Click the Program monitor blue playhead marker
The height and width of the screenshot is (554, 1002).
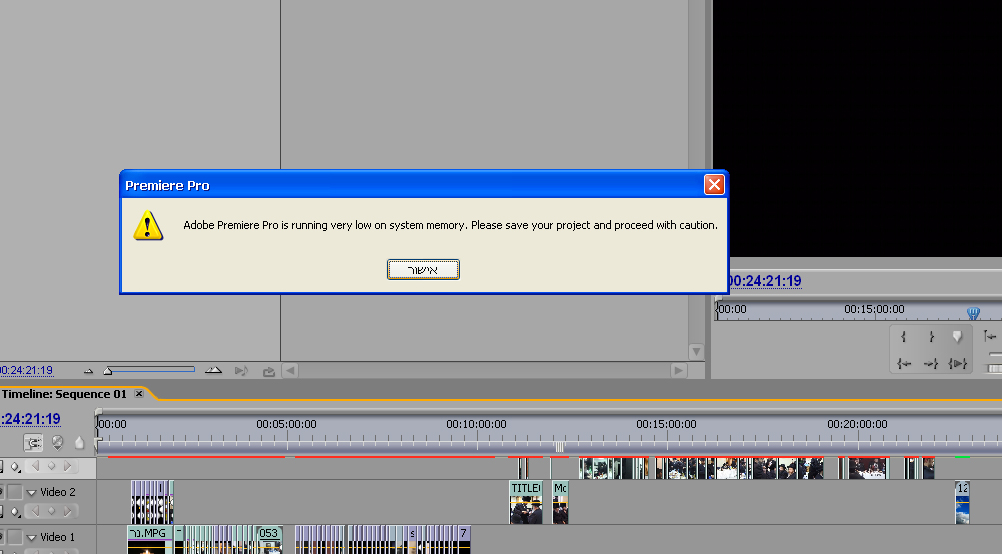pyautogui.click(x=973, y=312)
